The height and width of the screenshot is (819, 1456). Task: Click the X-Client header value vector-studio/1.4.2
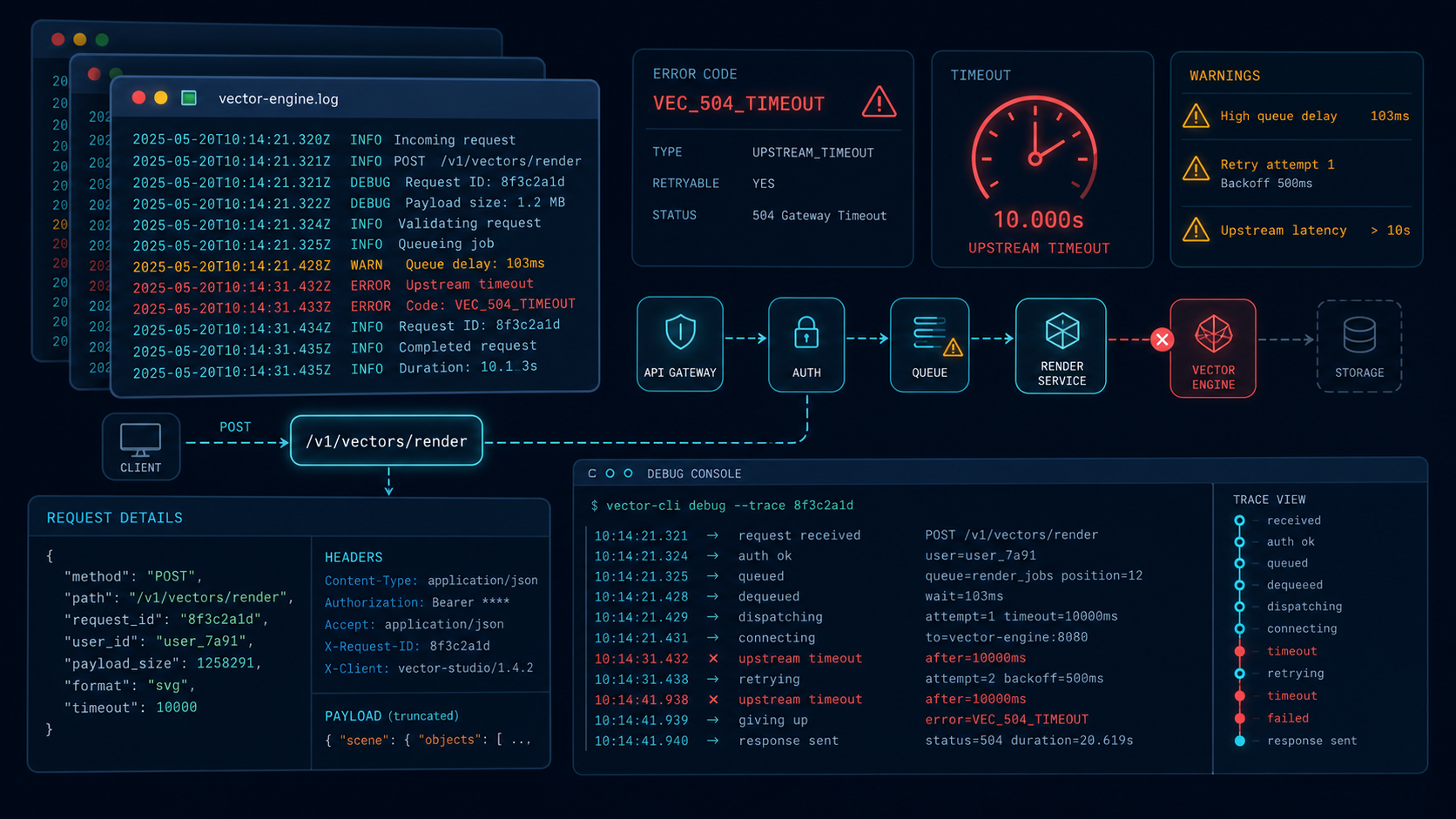point(466,668)
